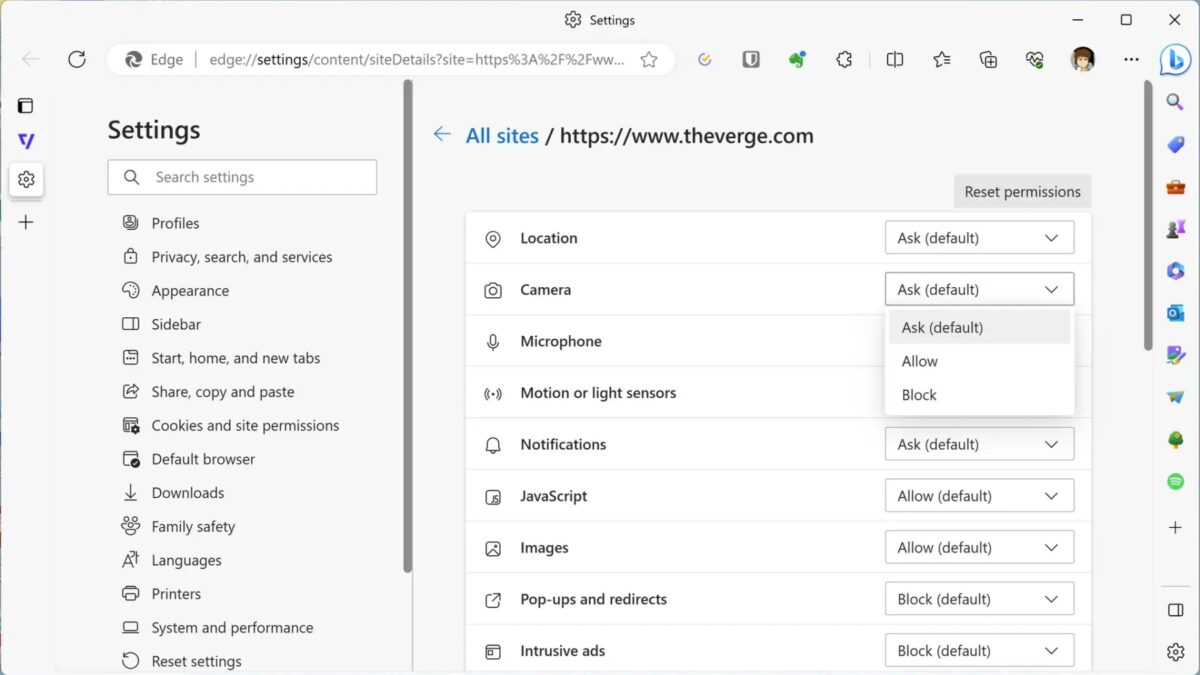Open the JavaScript permission dropdown
Screen dimensions: 1200x675
pos(979,496)
